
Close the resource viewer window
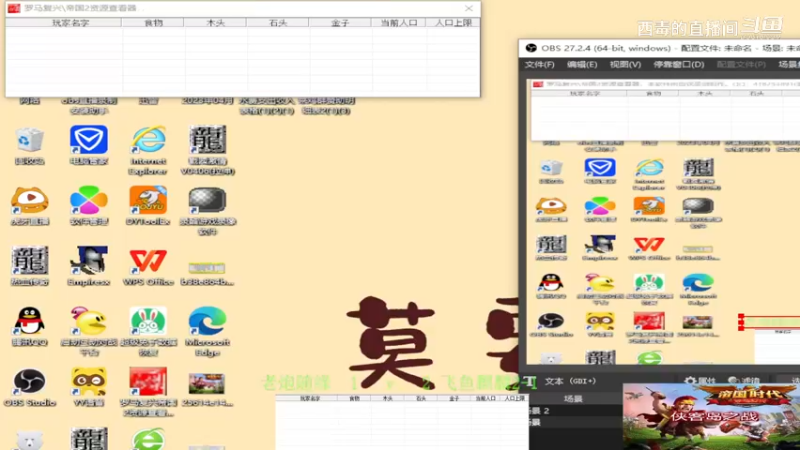469,8
